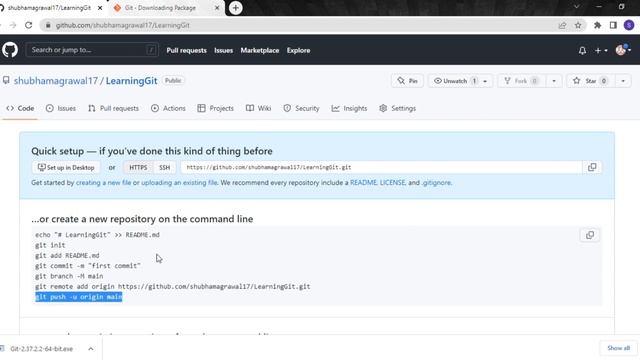Open the browser extensions puzzle icon
The image size is (640, 360).
coord(597,25)
